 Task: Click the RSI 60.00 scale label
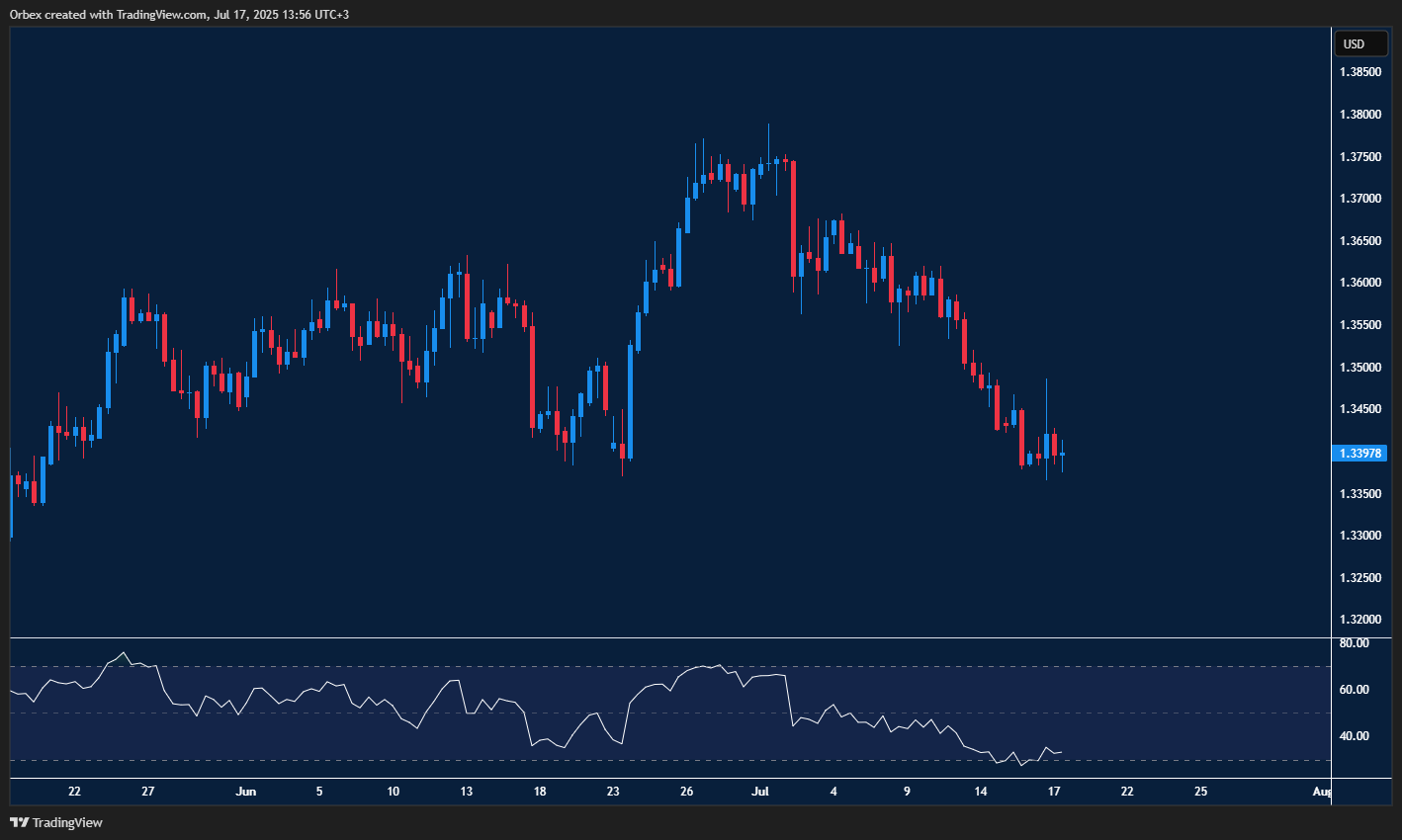point(1354,690)
